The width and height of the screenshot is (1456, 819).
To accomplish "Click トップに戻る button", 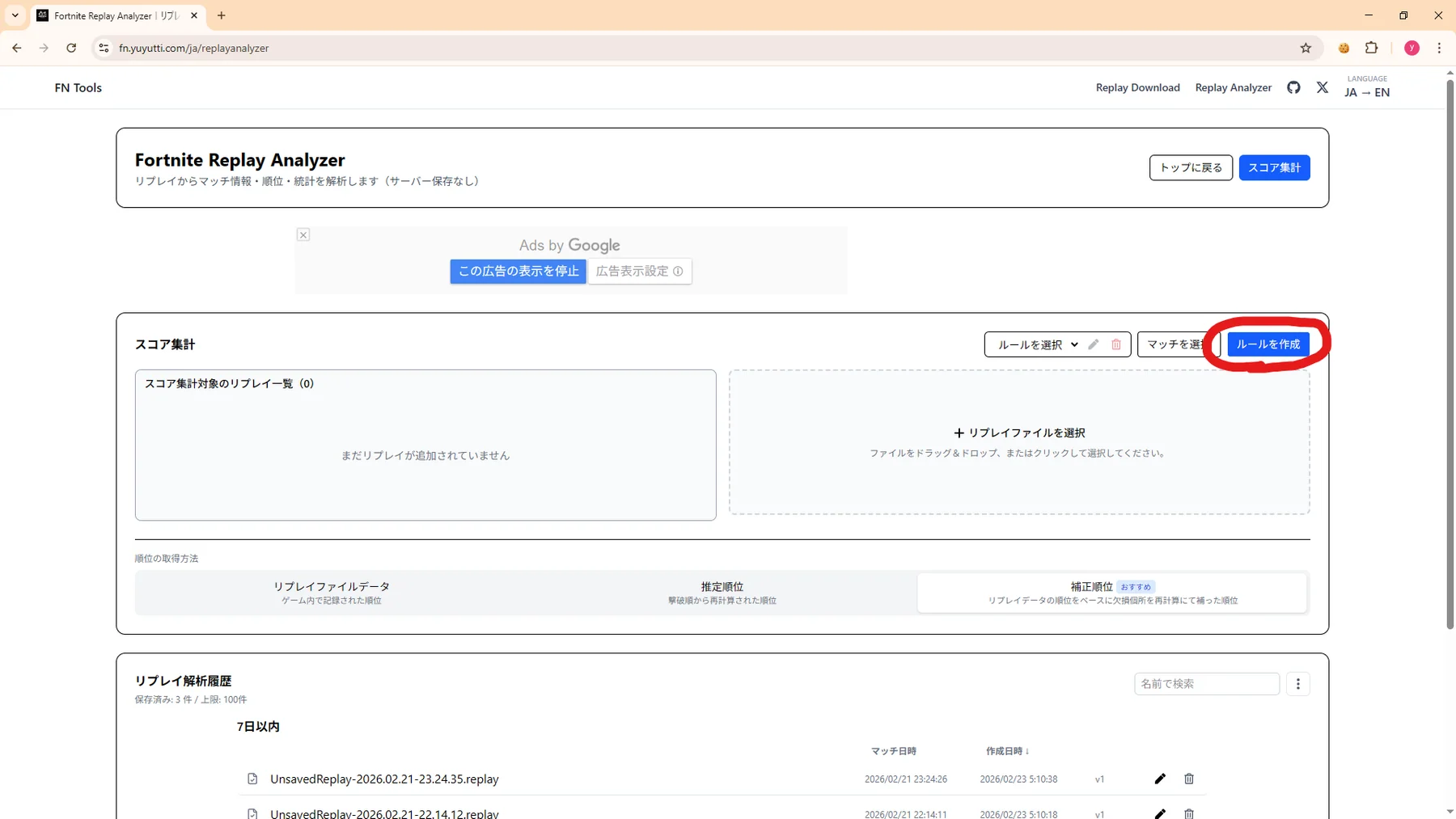I will (x=1191, y=167).
